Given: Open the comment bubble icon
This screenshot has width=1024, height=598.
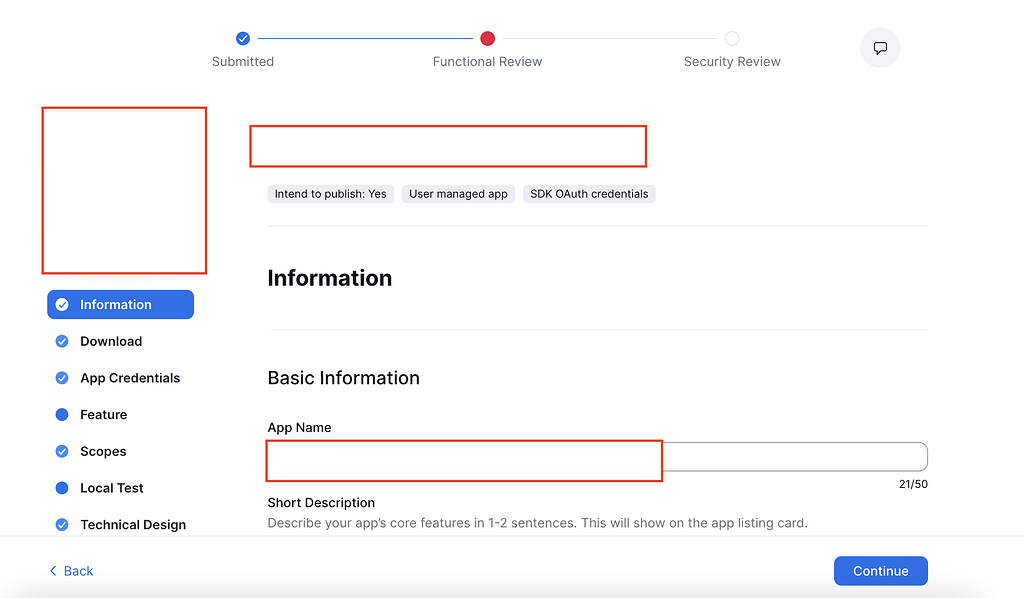Looking at the screenshot, I should click(x=880, y=47).
